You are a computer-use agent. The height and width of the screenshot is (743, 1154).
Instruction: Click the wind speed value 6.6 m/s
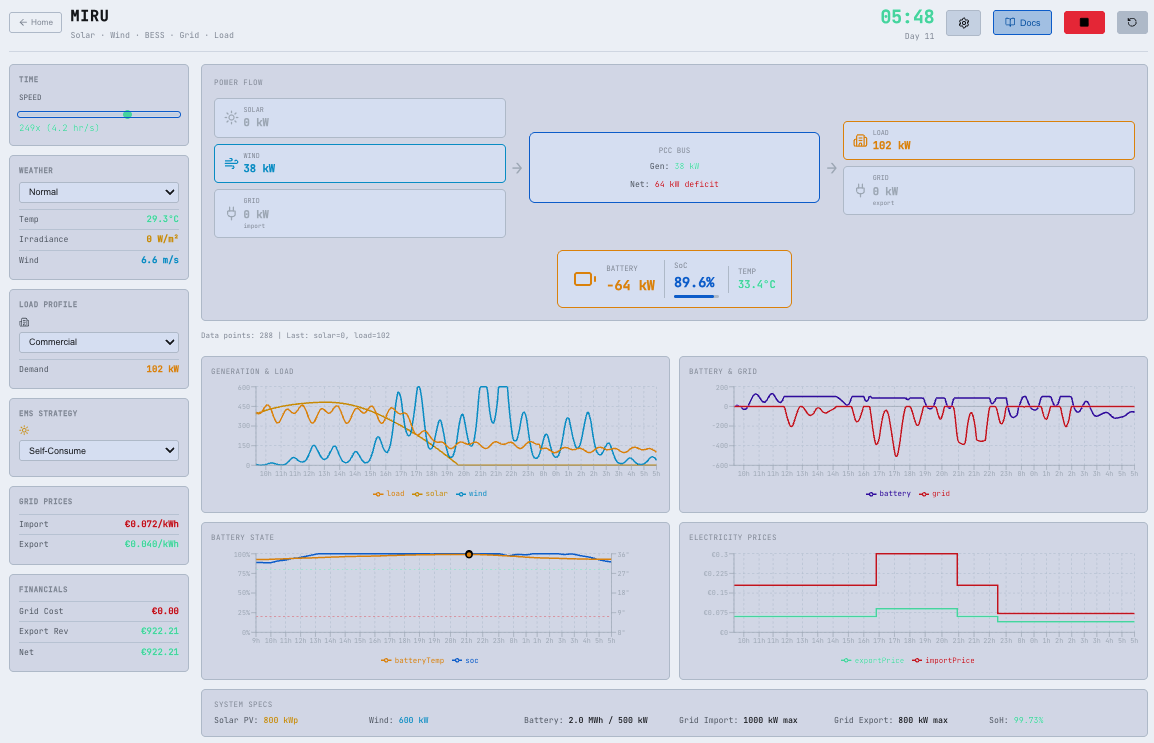click(x=160, y=260)
